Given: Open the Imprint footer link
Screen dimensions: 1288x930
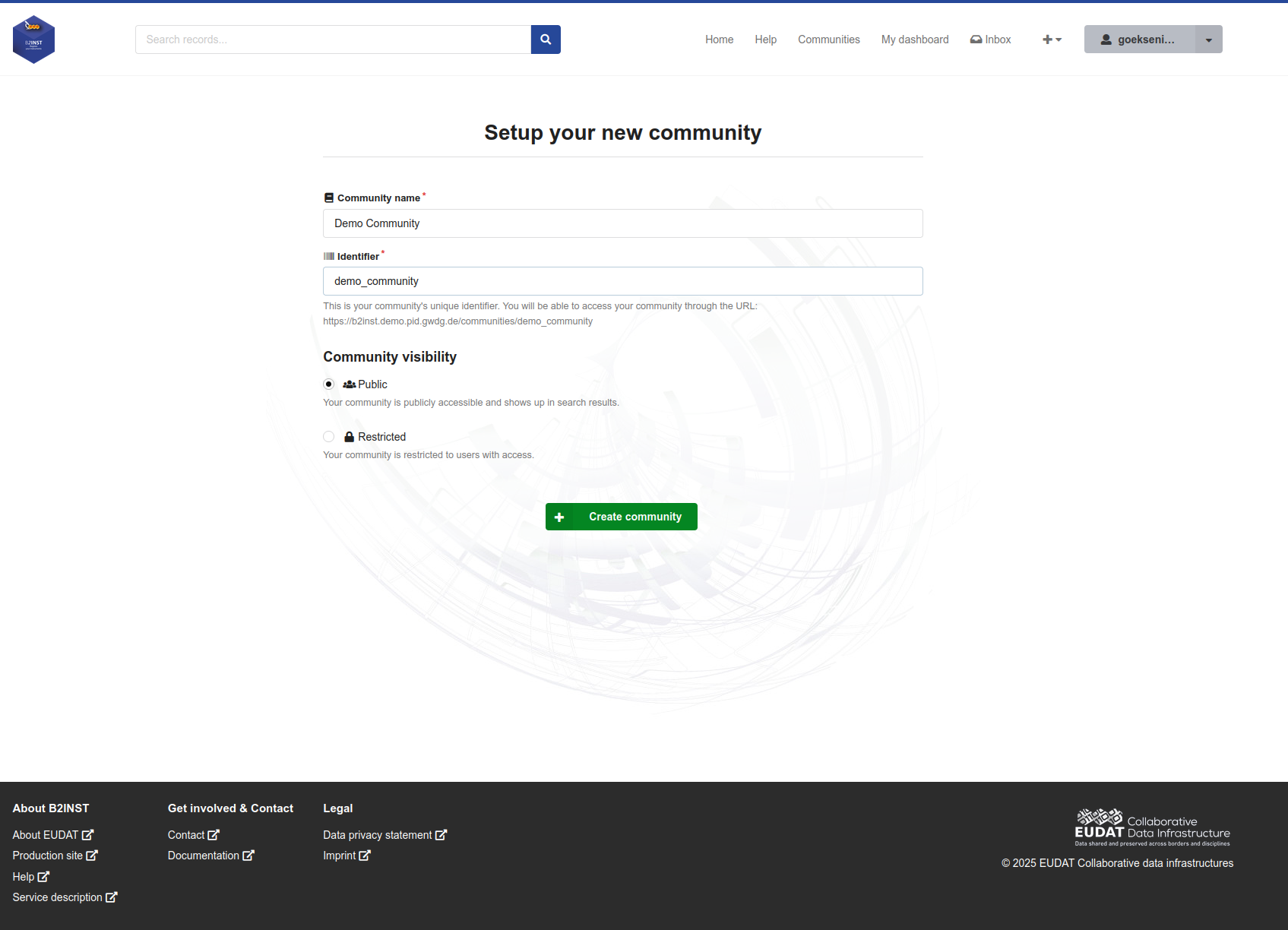Looking at the screenshot, I should [x=347, y=856].
